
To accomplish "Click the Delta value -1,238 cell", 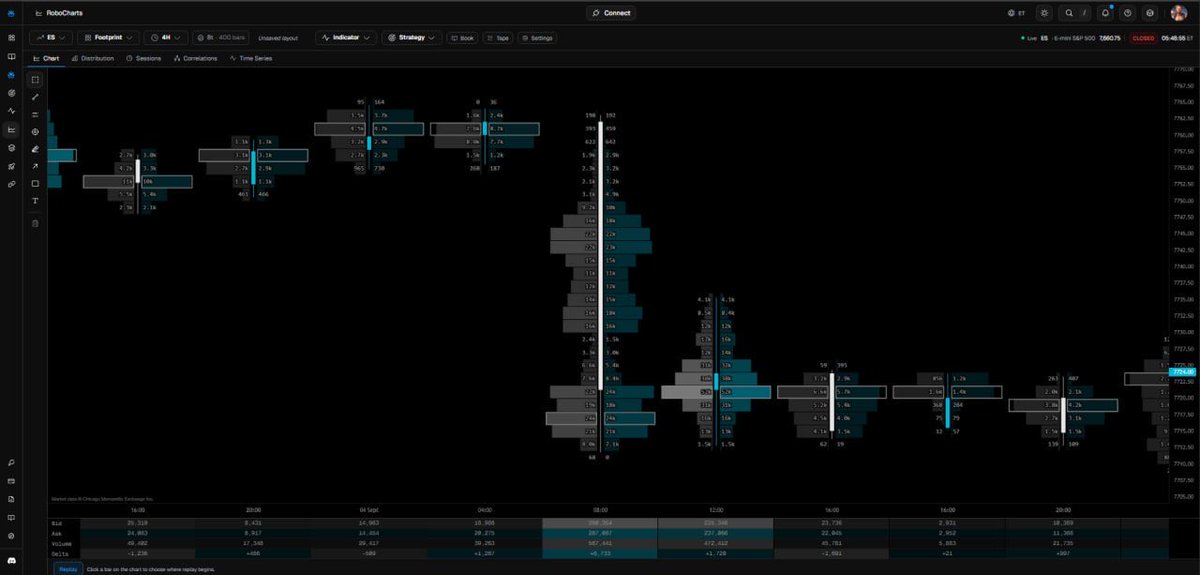I will coord(137,552).
